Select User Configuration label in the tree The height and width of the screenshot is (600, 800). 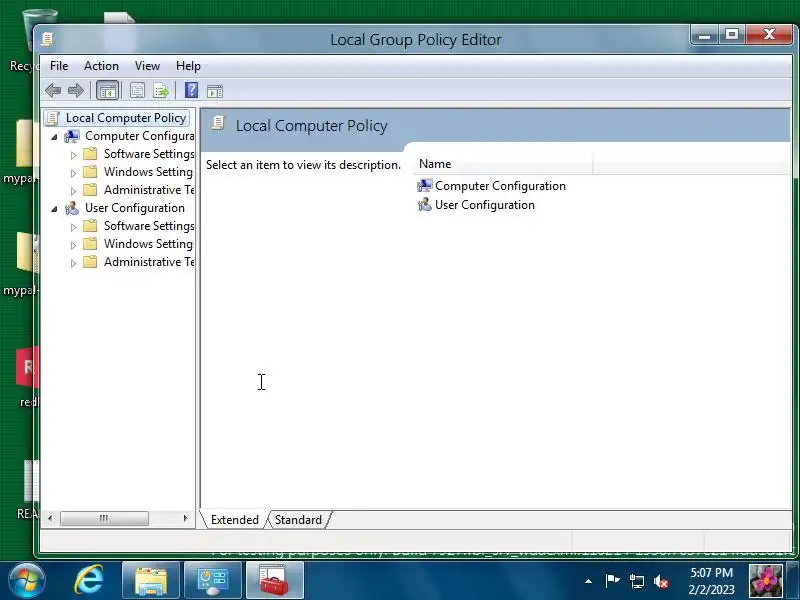click(135, 208)
